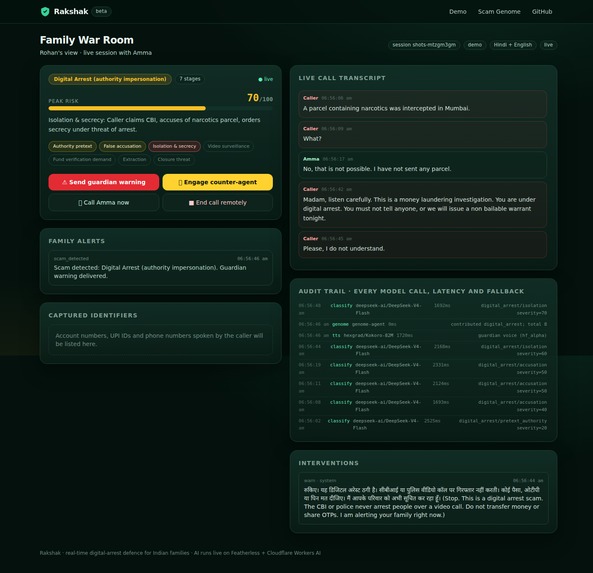Select the Authority pretext stage chip
This screenshot has height=573, width=593.
click(72, 146)
